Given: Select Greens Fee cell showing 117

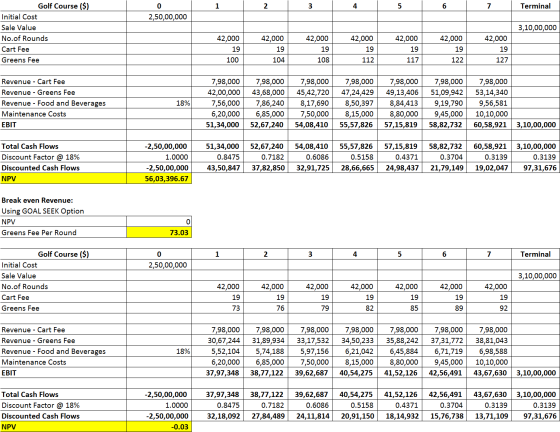Looking at the screenshot, I should click(400, 60).
